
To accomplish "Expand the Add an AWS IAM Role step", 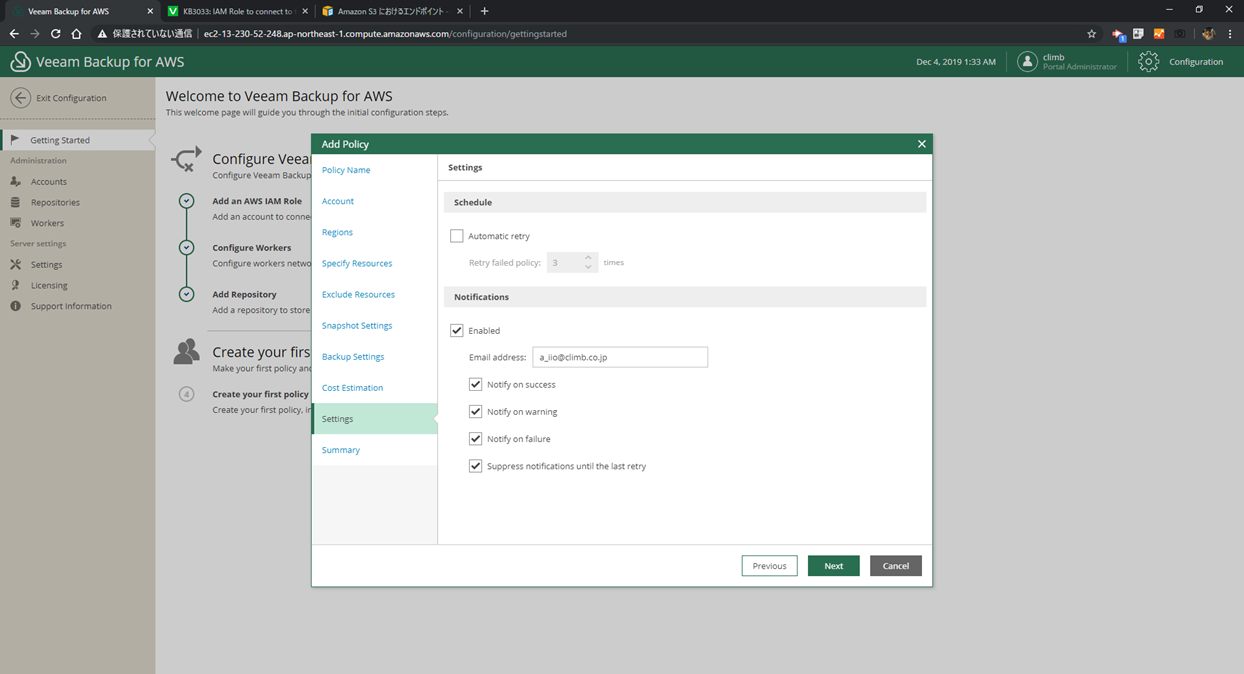I will click(x=186, y=201).
